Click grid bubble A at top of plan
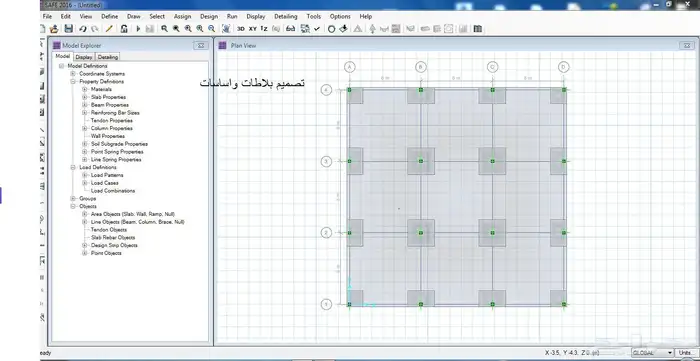 tap(350, 67)
